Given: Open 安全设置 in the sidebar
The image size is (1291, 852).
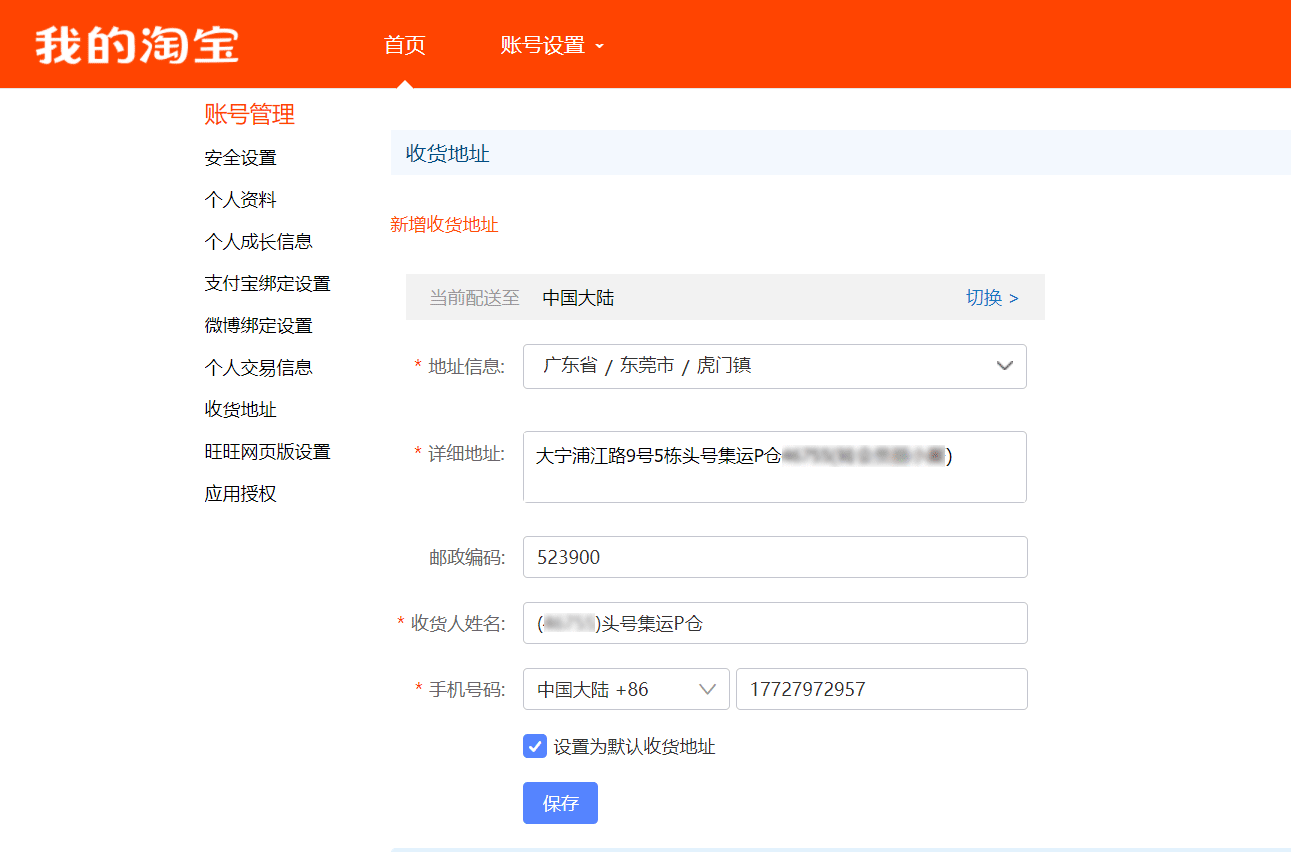Looking at the screenshot, I should pos(240,158).
